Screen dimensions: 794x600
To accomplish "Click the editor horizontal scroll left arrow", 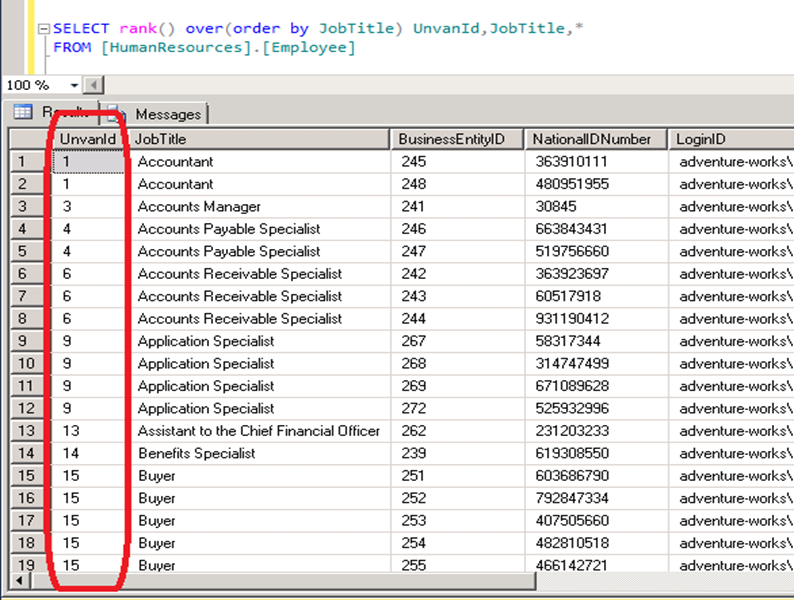I will coord(93,85).
